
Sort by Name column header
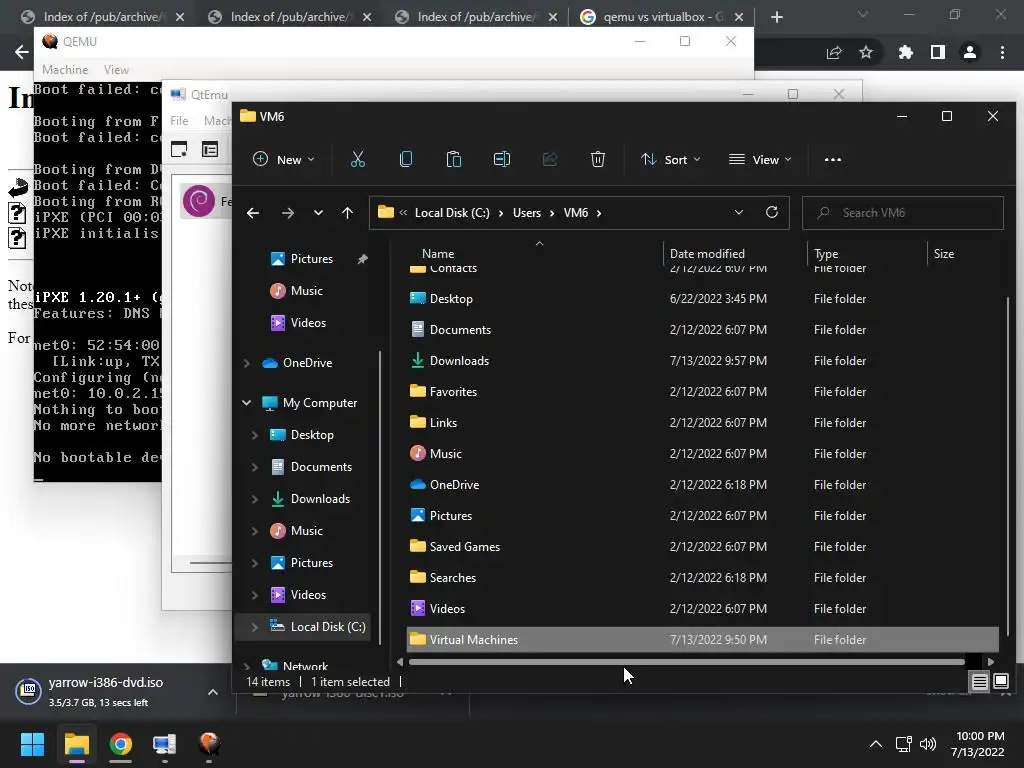click(x=438, y=253)
